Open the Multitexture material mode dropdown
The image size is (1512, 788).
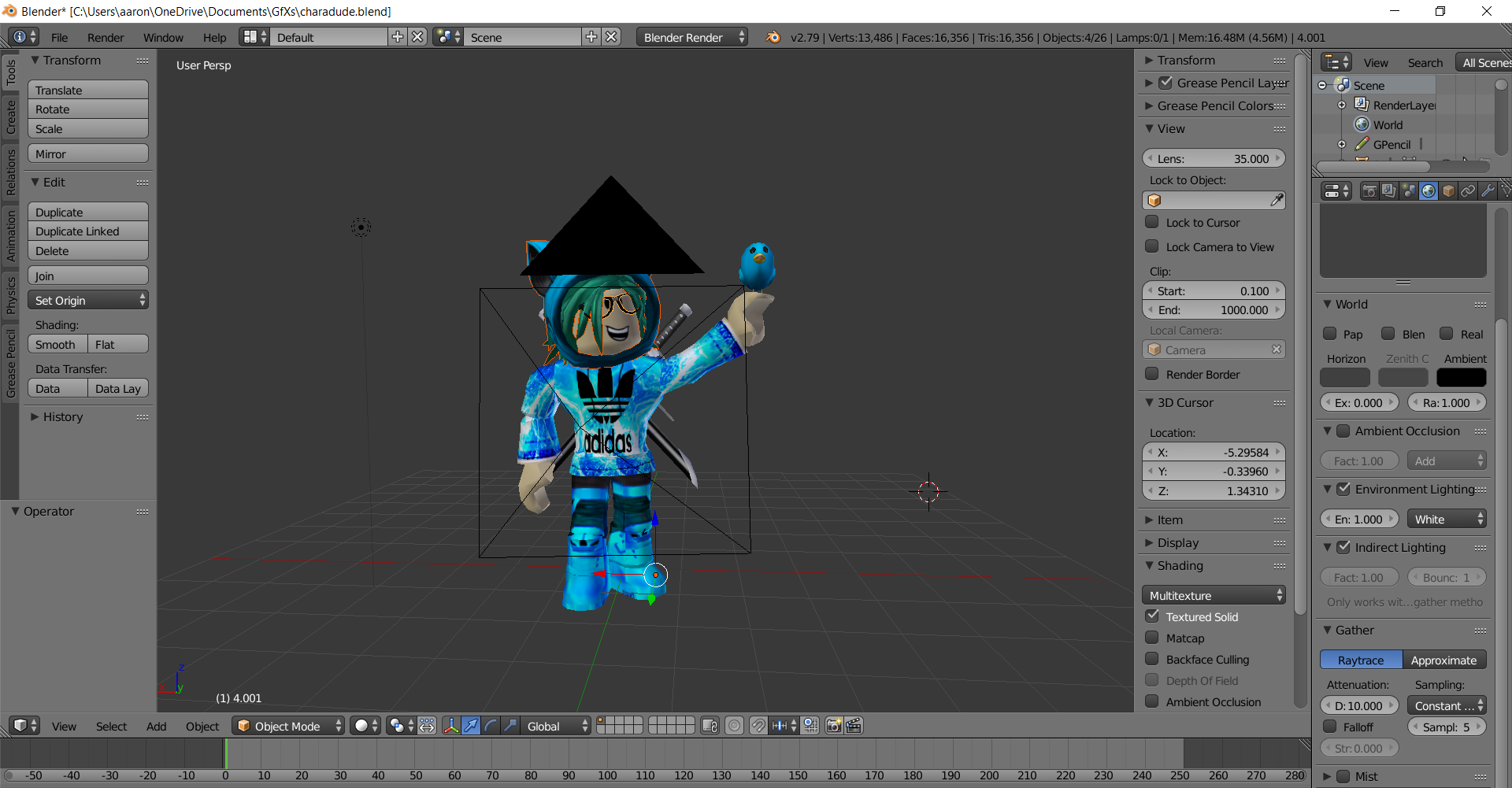(x=1214, y=595)
